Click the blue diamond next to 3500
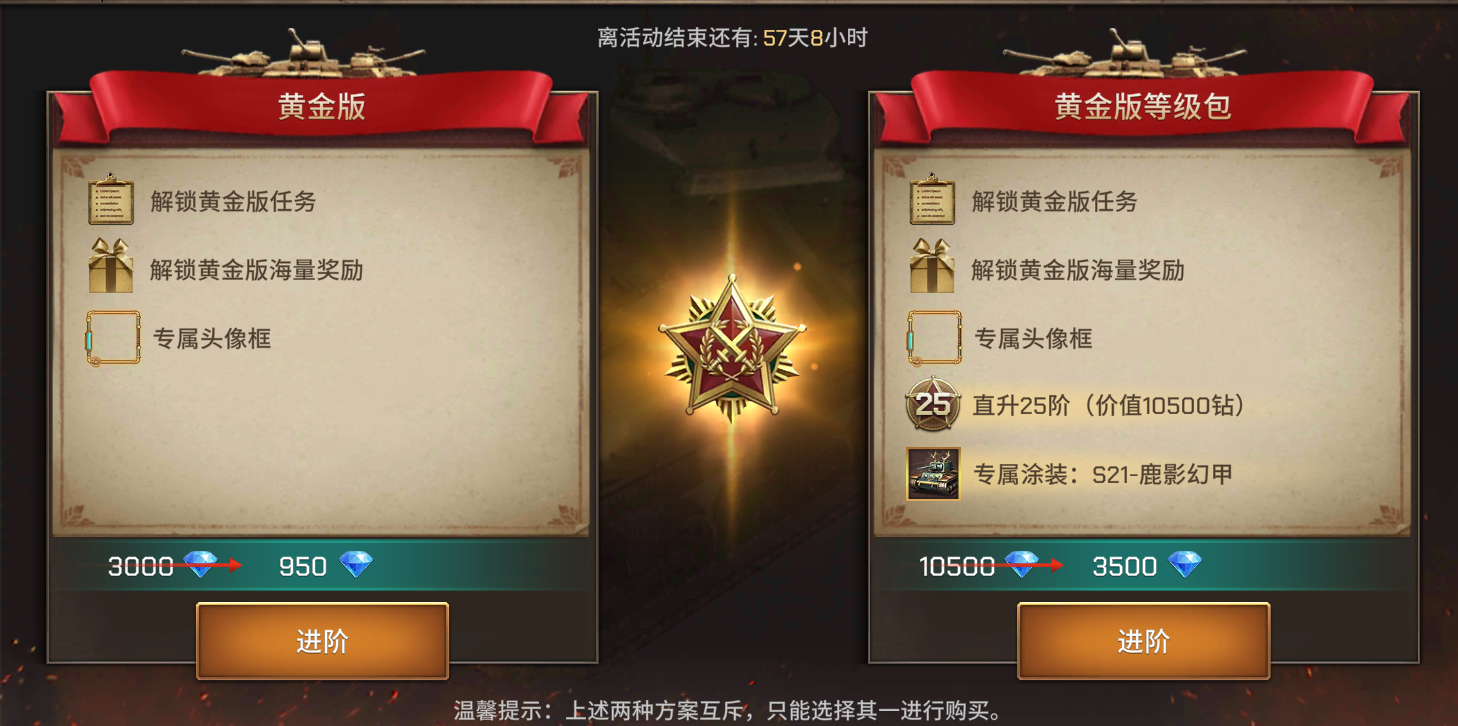Screen dimensions: 1458x726 [1185, 566]
